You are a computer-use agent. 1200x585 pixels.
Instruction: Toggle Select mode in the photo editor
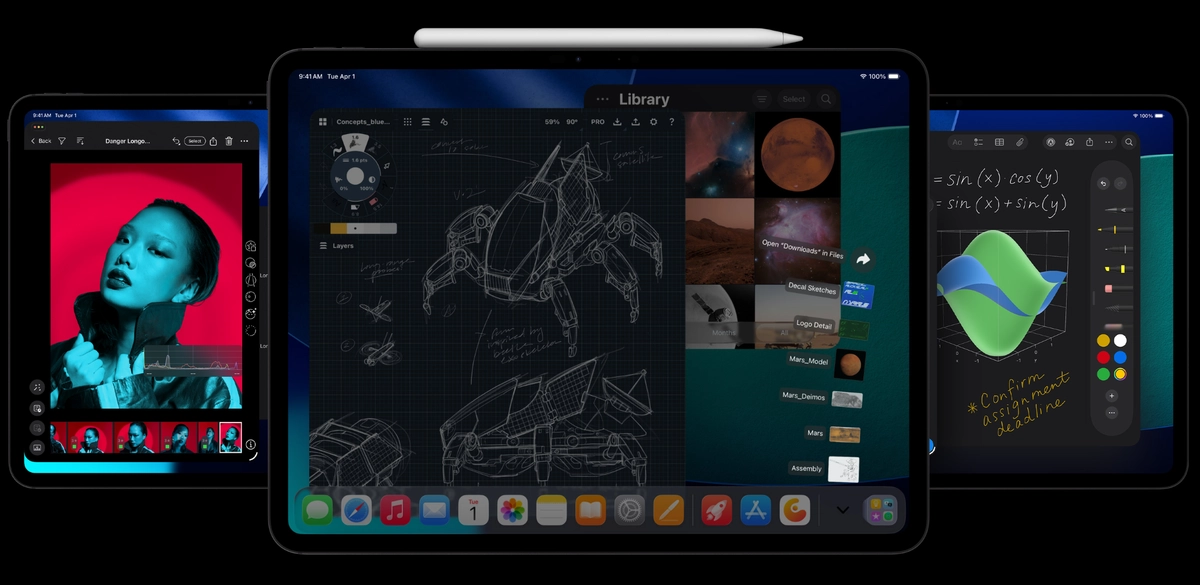pos(194,141)
